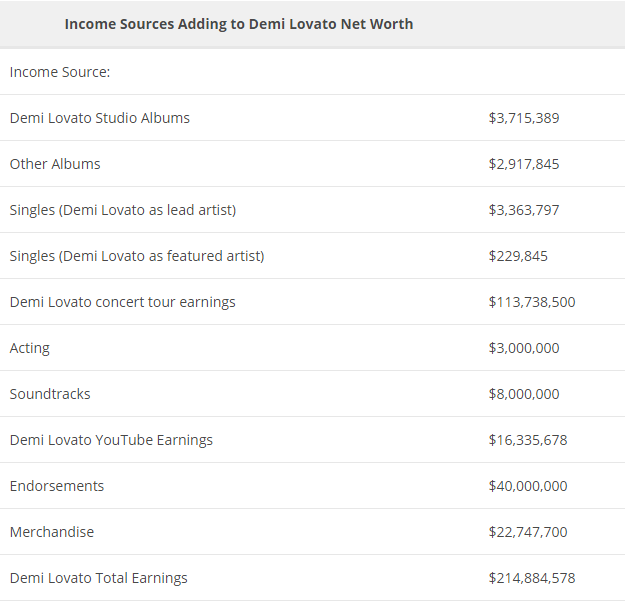The height and width of the screenshot is (601, 629).
Task: Select the $3,000,000 acting amount
Action: 524,348
